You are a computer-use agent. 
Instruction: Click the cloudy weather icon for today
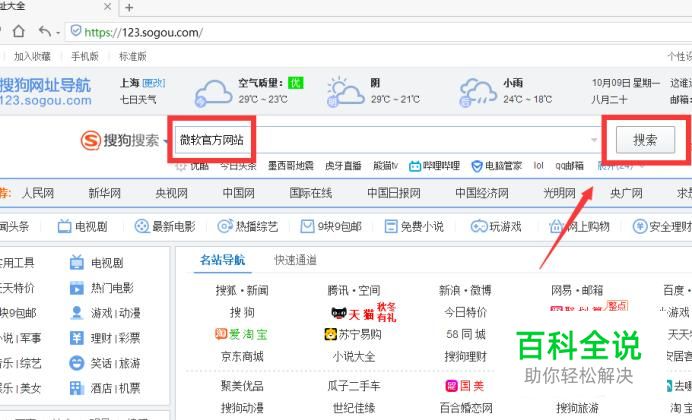tap(213, 93)
